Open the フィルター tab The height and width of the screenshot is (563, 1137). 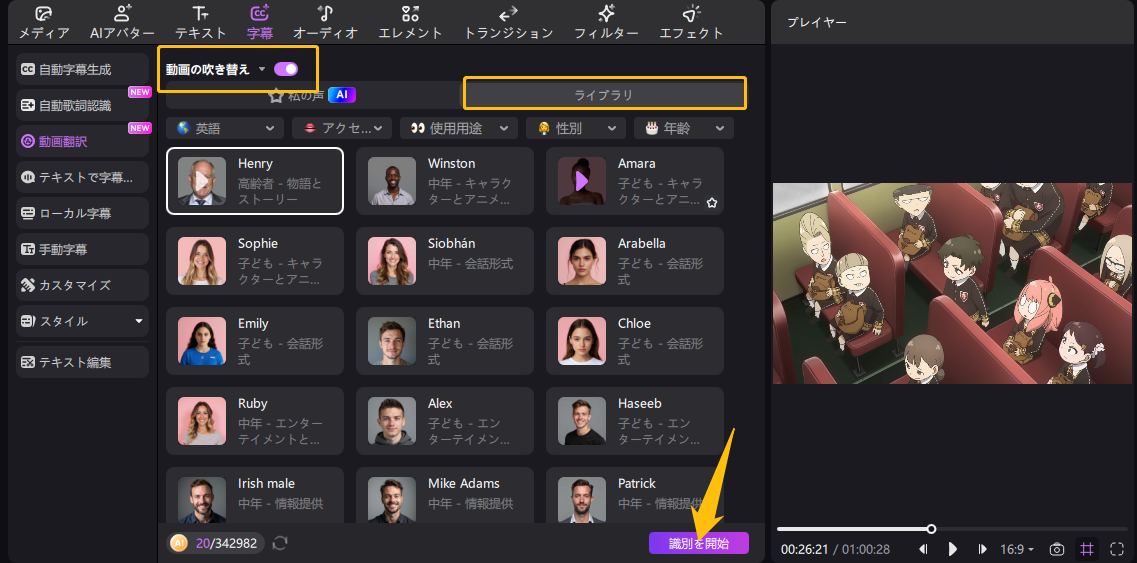[606, 22]
